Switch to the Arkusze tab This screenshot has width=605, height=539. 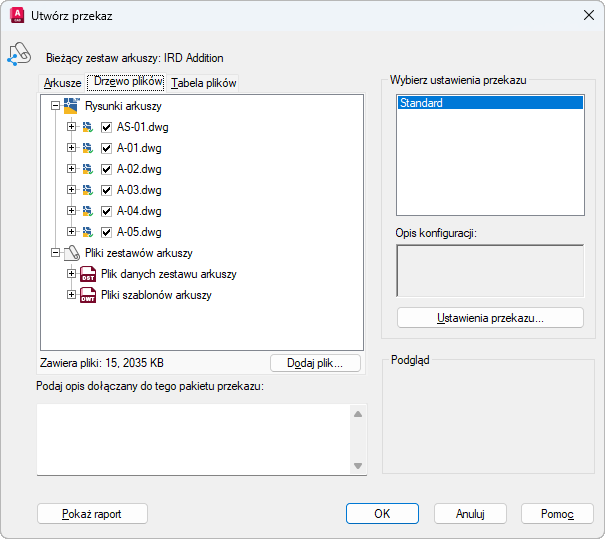tap(62, 83)
